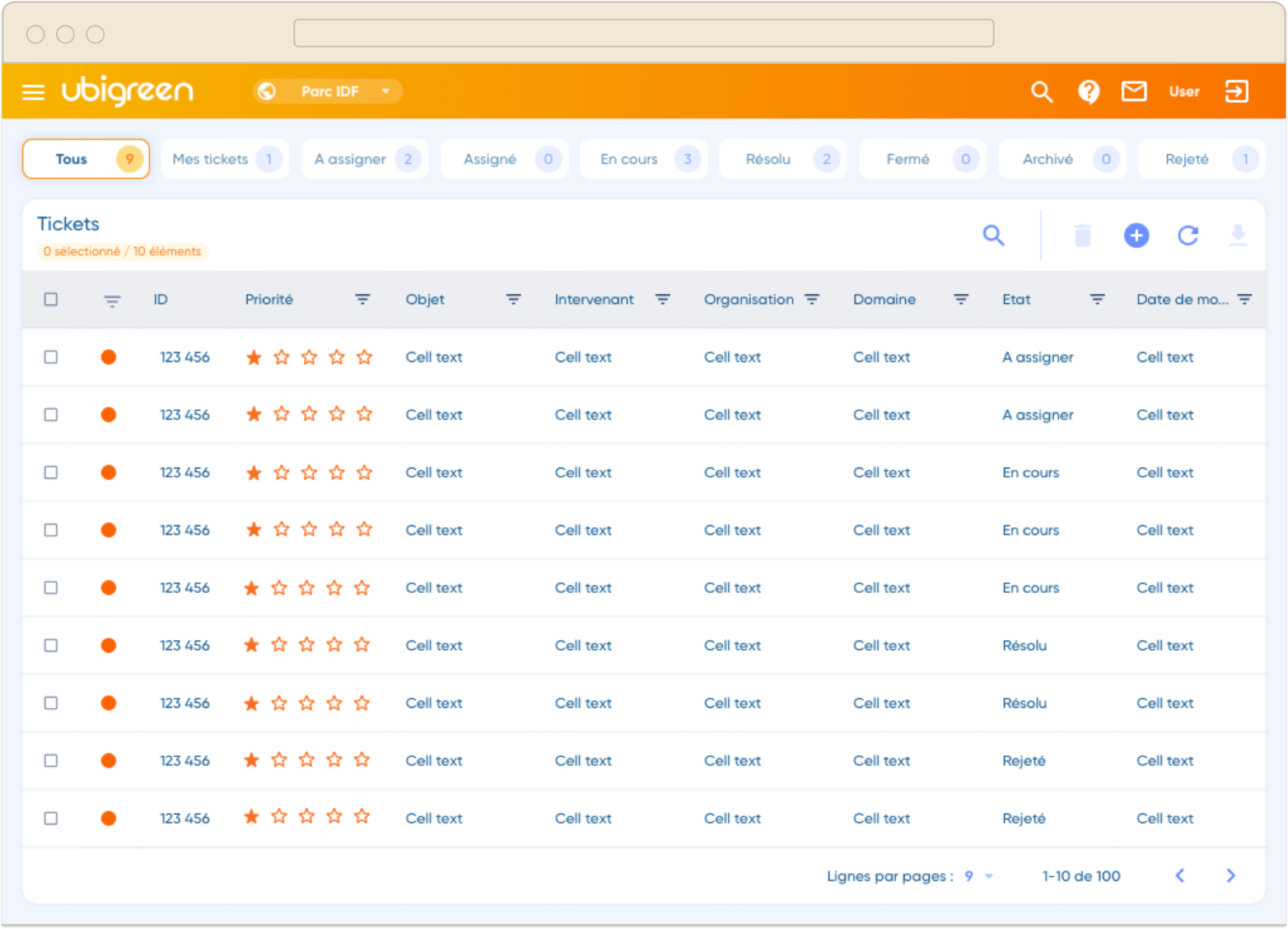The image size is (1288, 929).
Task: Open the header search icon
Action: click(1042, 92)
